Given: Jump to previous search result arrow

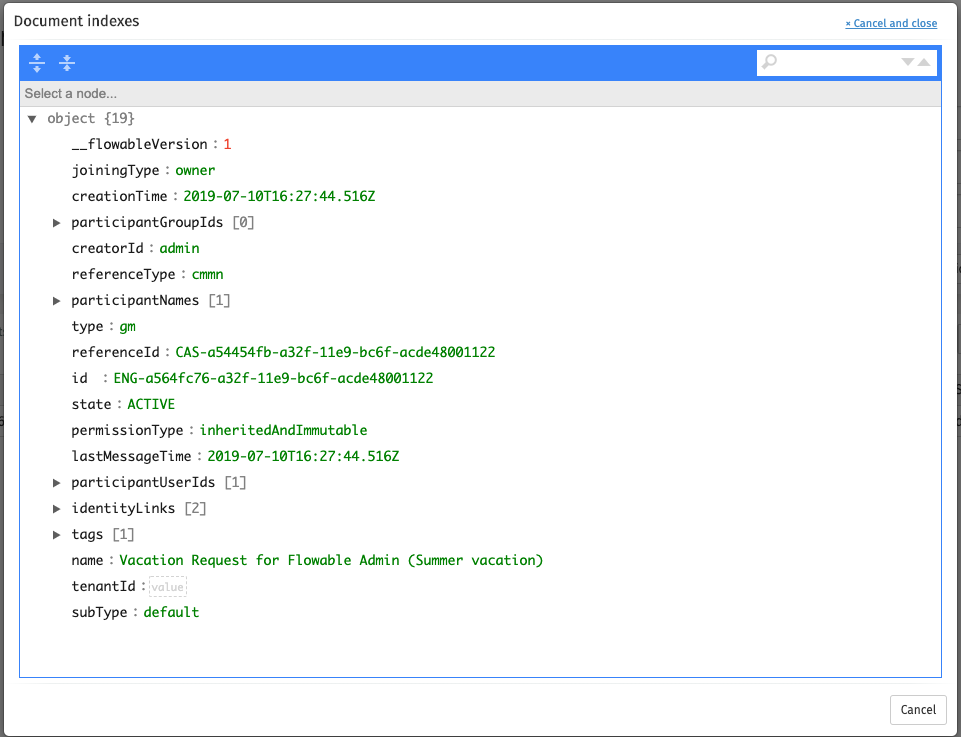Looking at the screenshot, I should point(924,62).
